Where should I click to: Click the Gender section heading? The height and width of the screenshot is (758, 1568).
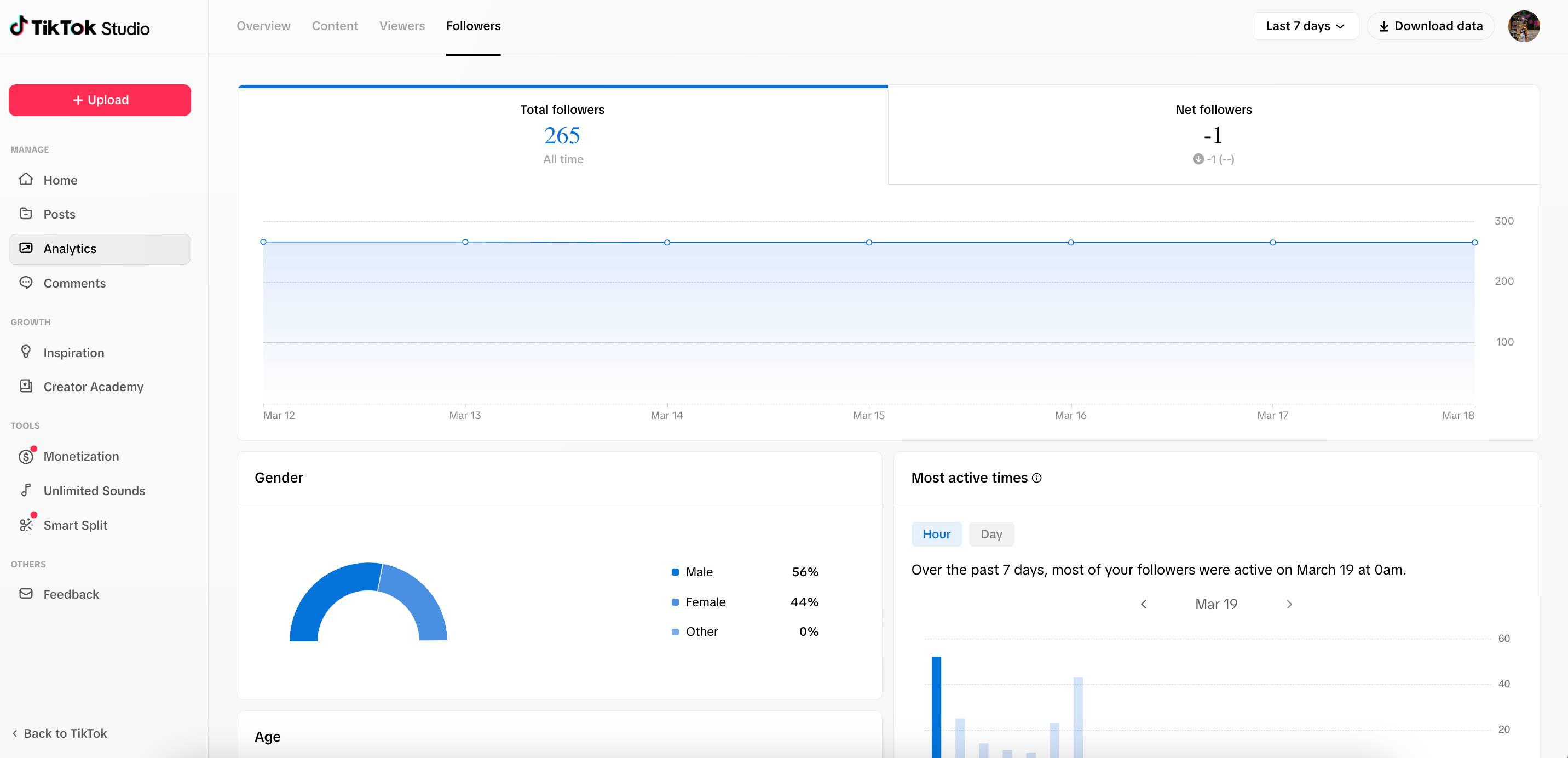279,478
